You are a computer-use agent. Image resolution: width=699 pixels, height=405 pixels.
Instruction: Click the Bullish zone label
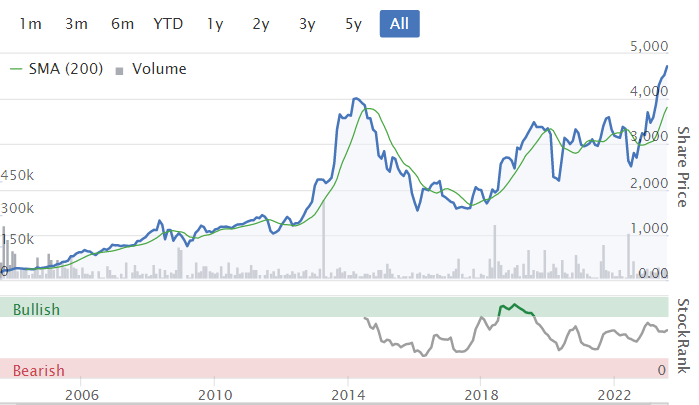[36, 309]
